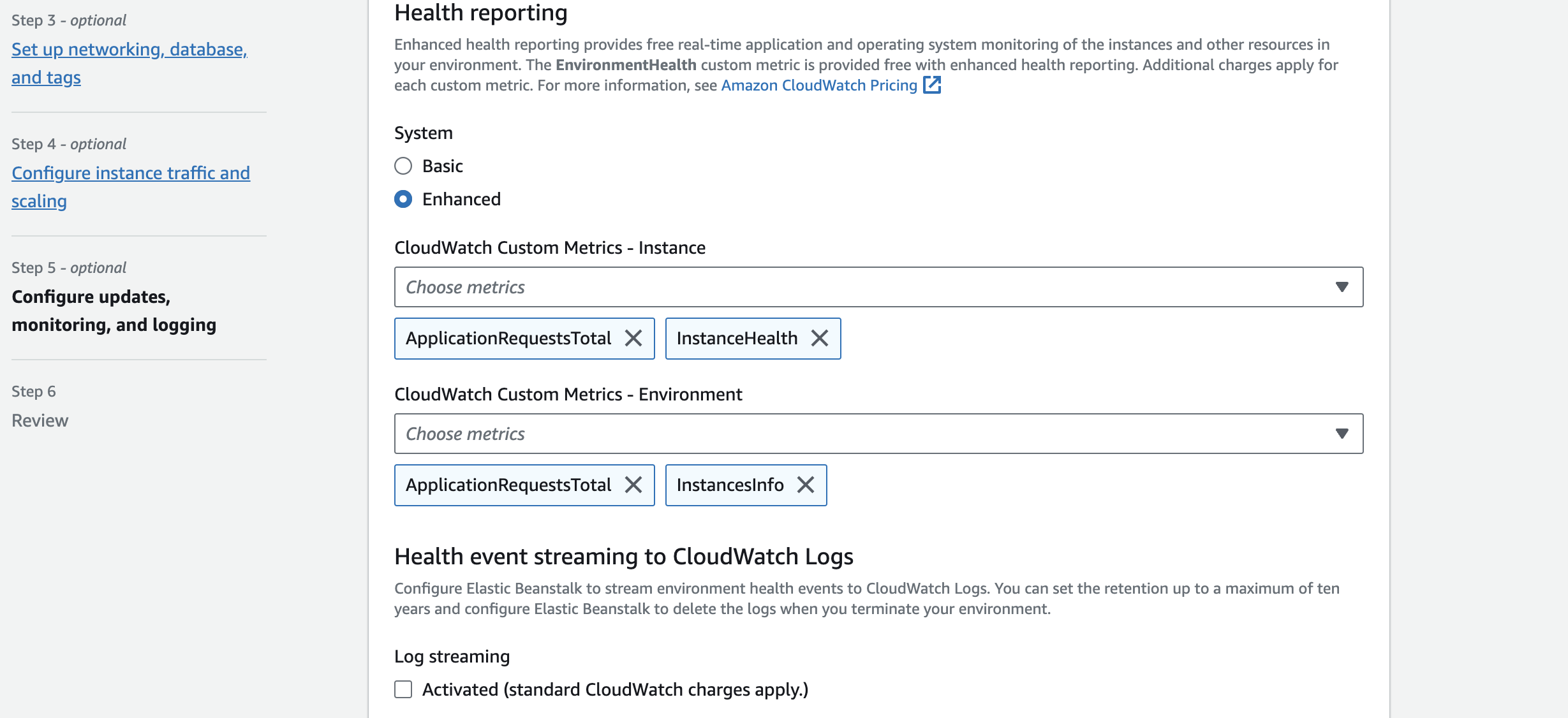Enable the Log streaming Activated checkbox
The width and height of the screenshot is (1568, 718).
(x=403, y=689)
